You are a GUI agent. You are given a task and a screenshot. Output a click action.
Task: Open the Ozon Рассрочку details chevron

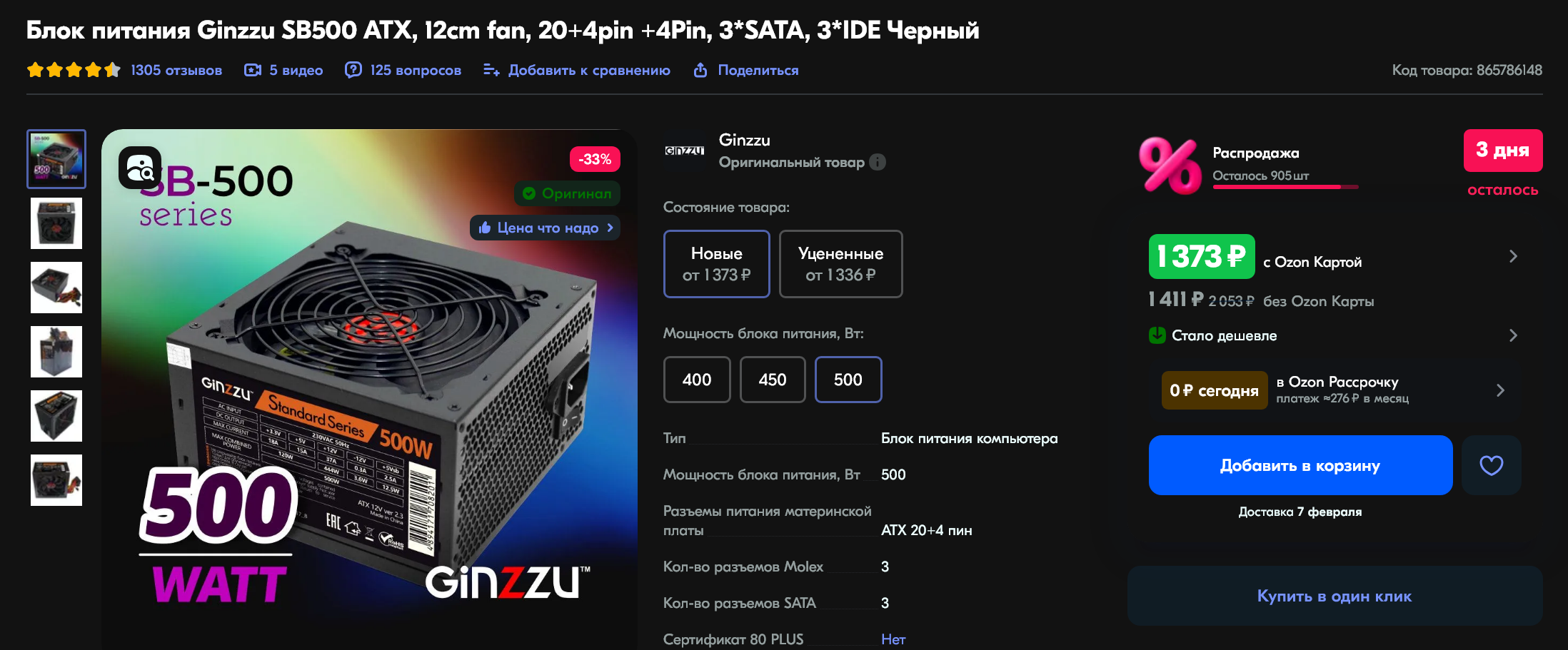[1500, 390]
